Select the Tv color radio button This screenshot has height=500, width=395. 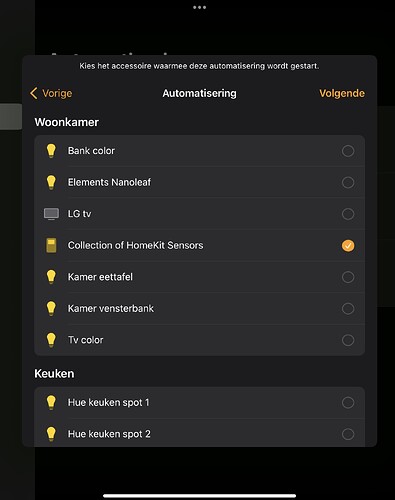348,340
